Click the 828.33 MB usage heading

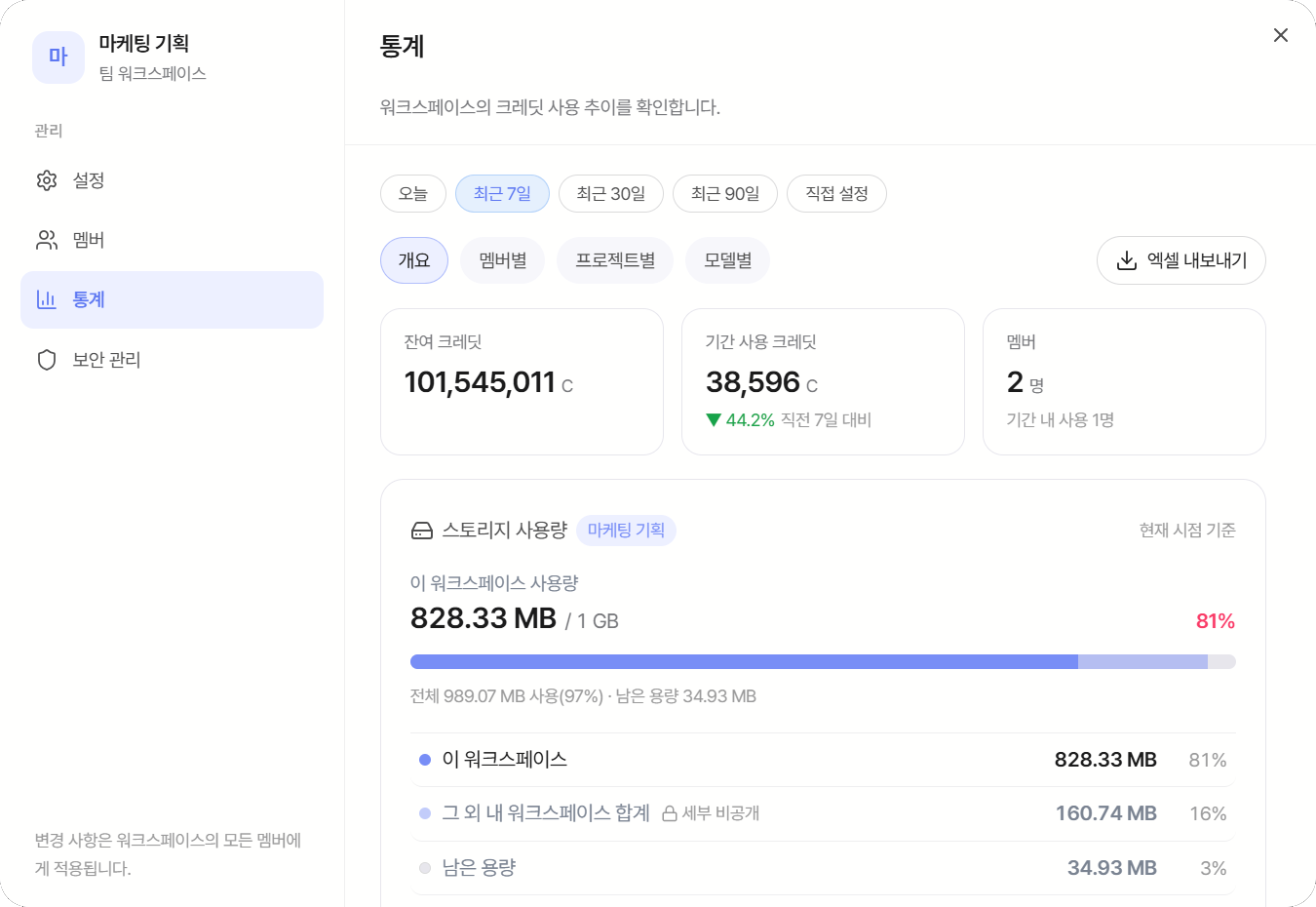click(483, 619)
